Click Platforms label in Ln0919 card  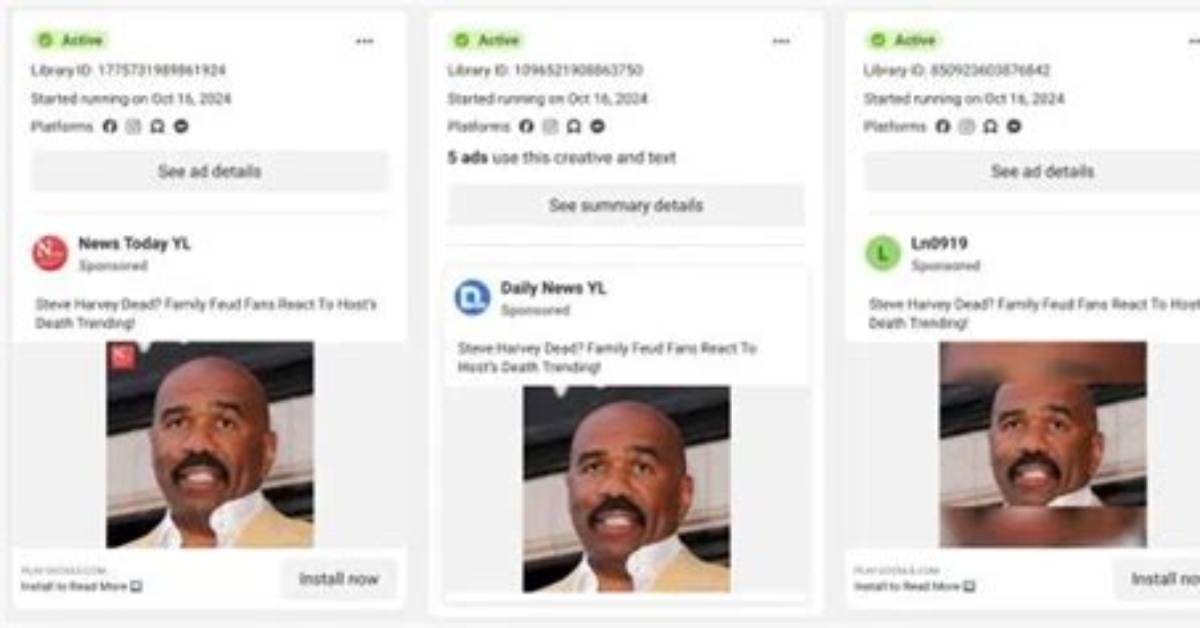(895, 127)
